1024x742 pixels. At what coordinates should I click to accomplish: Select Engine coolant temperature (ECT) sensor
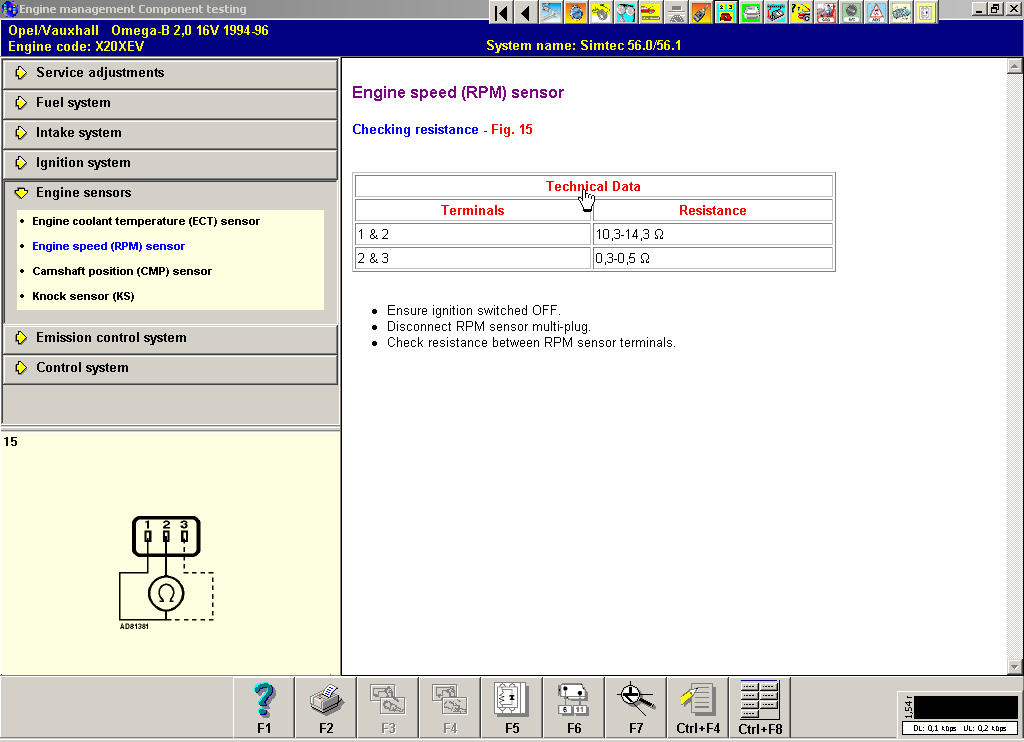pos(146,221)
